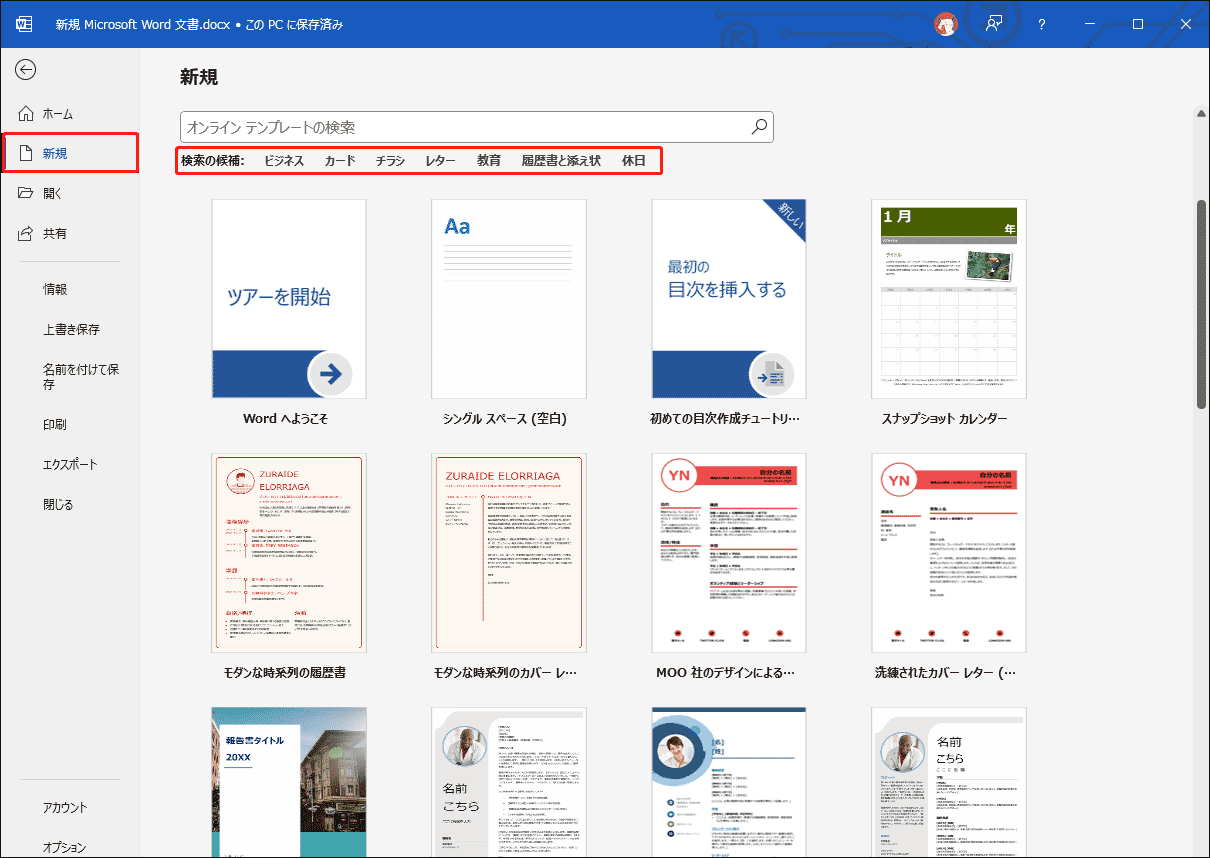Open the エクスポート page
Viewport: 1210px width, 858px height.
(x=70, y=464)
